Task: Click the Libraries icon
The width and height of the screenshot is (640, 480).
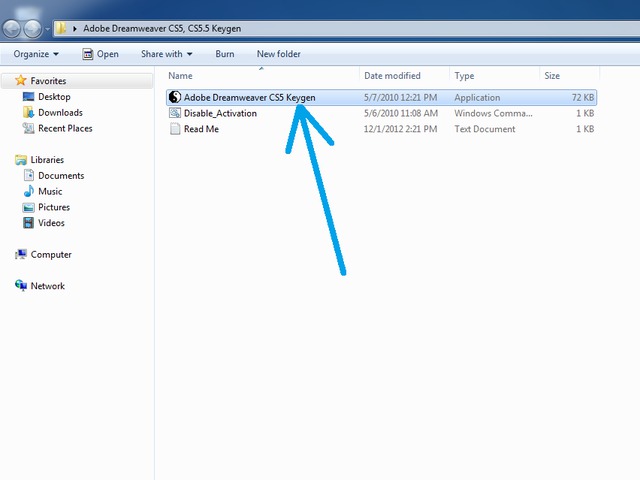Action: tap(21, 160)
